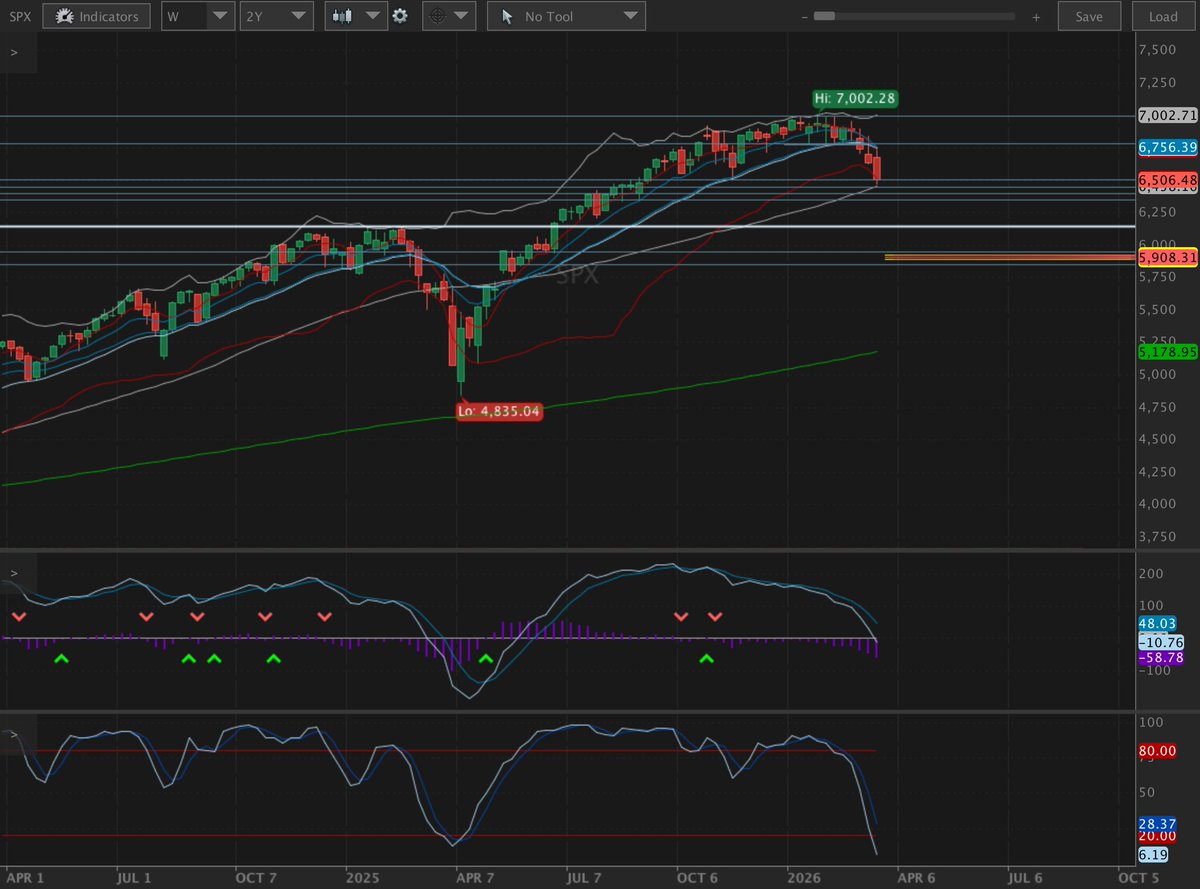Click the JUL 6 date label
Screen dimensions: 1200x889
coord(1026,877)
